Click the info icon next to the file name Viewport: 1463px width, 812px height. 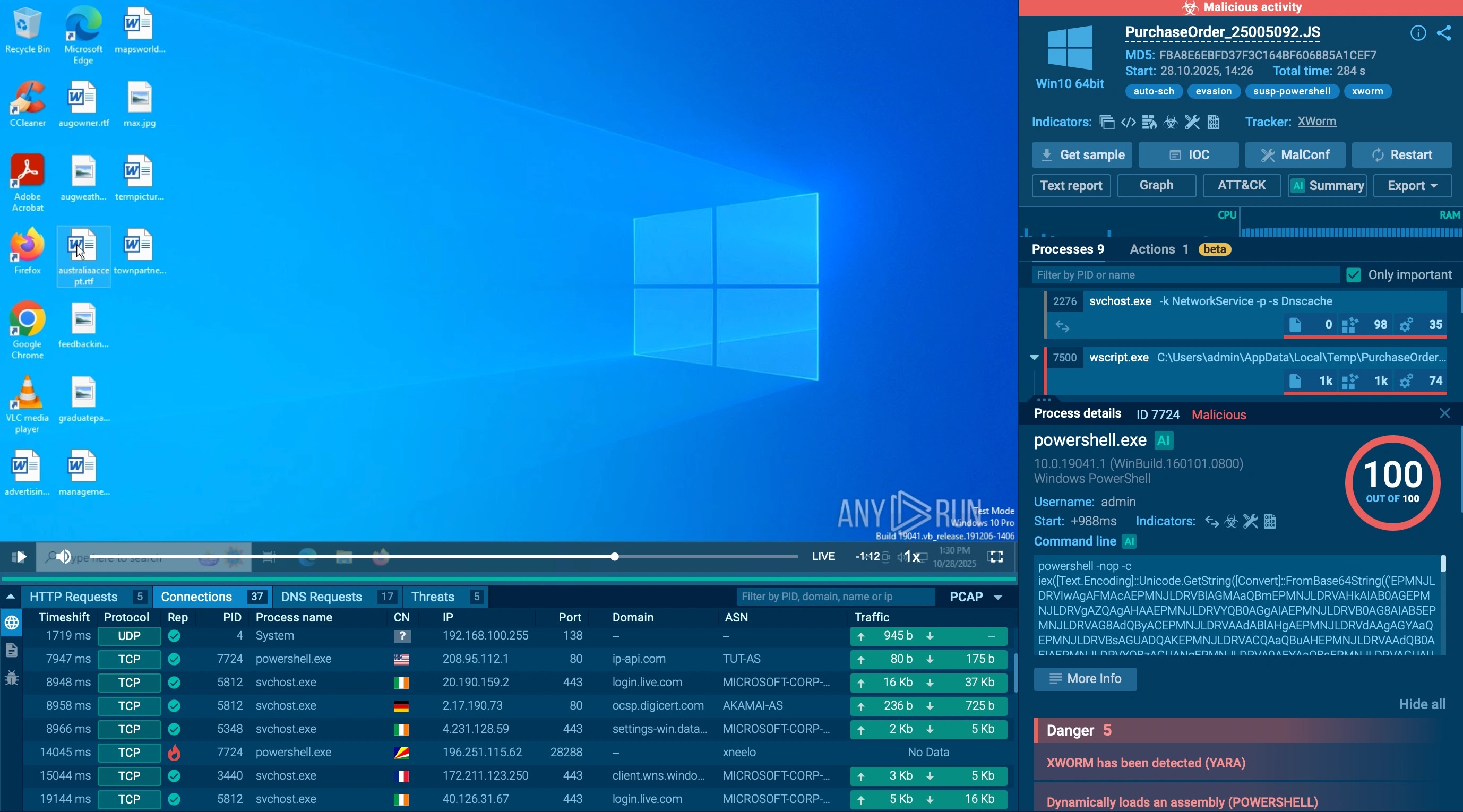tap(1417, 33)
